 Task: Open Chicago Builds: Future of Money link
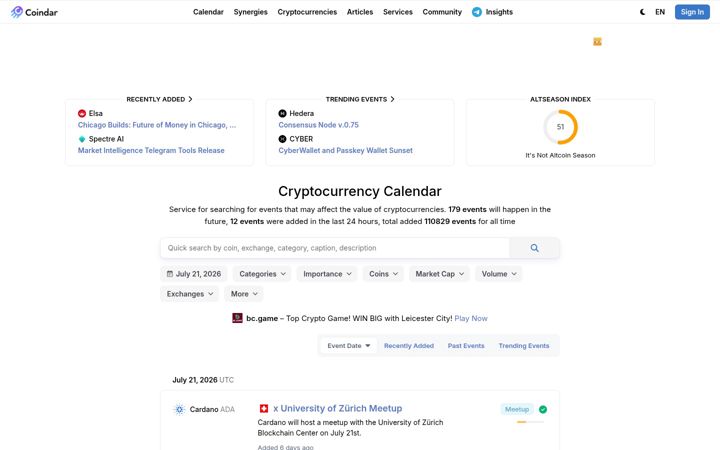[x=157, y=125]
